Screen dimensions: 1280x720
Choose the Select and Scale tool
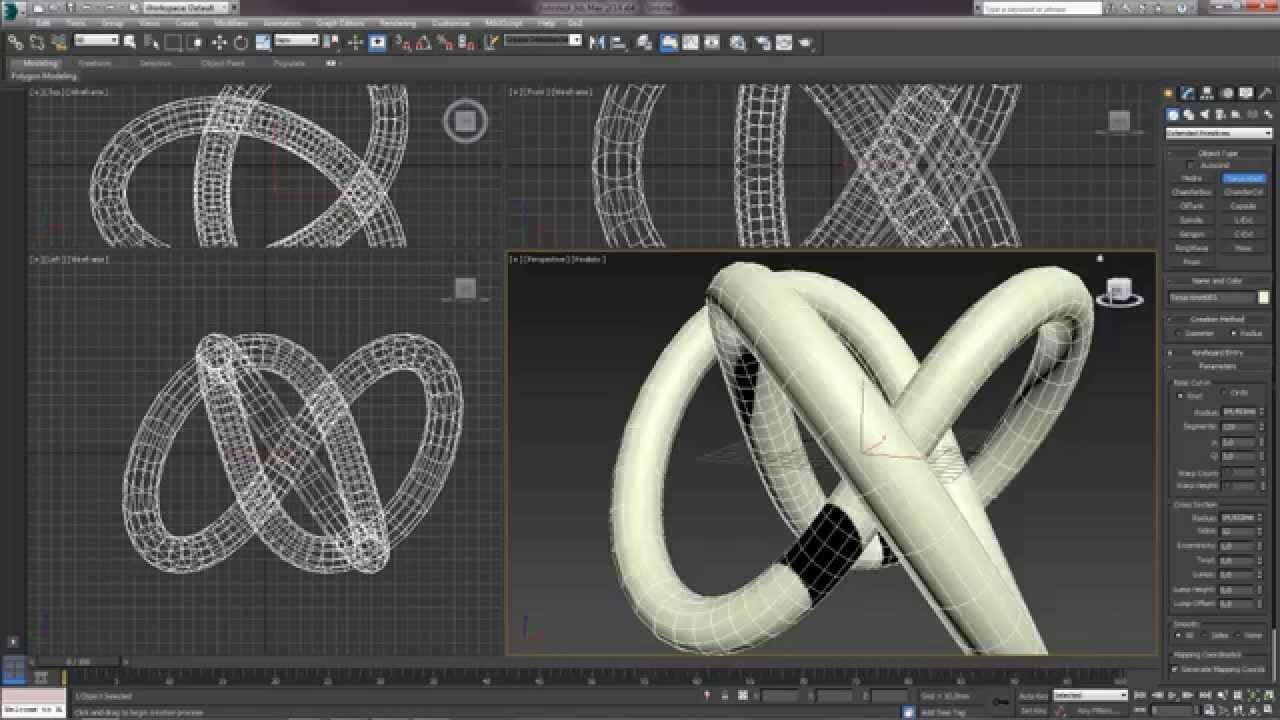point(262,42)
